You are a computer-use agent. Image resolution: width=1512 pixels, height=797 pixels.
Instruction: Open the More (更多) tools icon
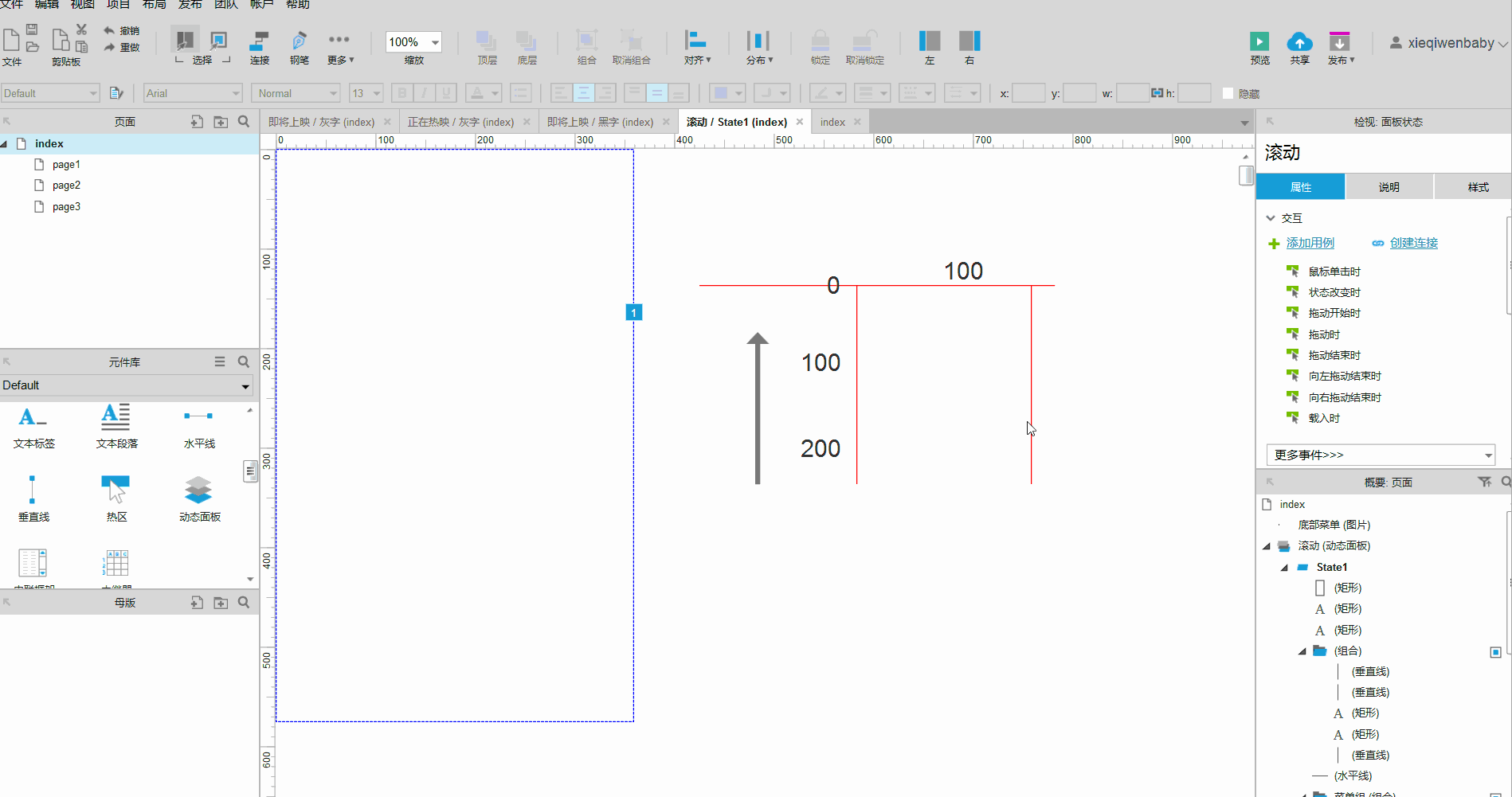click(339, 40)
